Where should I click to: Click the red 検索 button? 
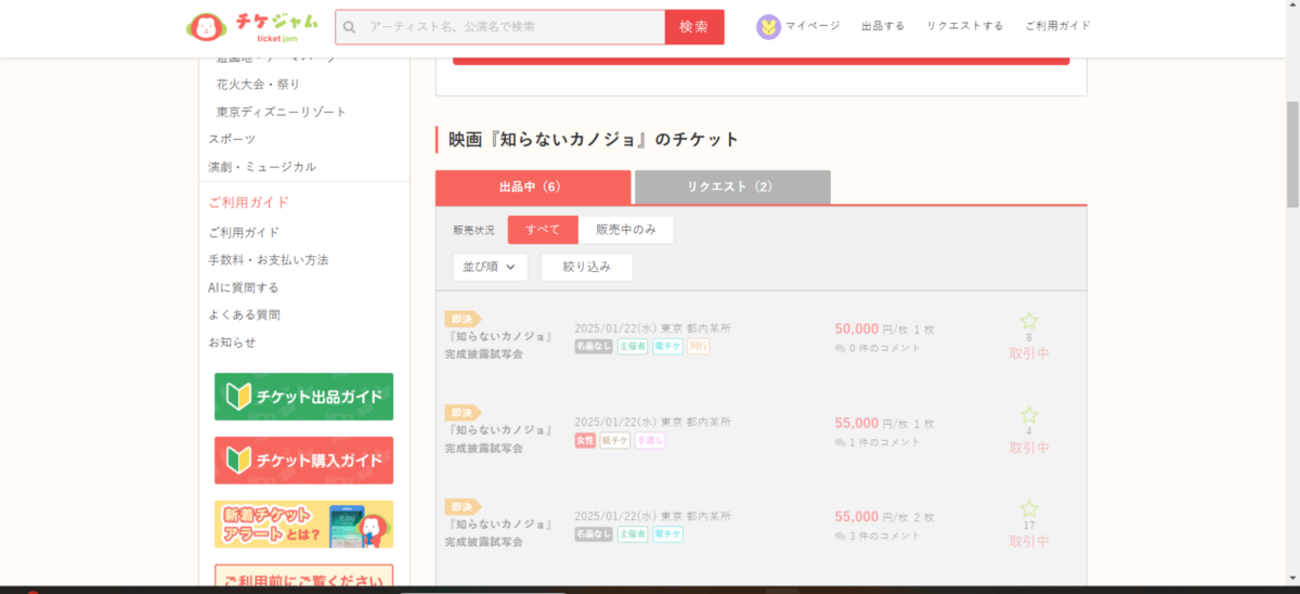click(694, 27)
